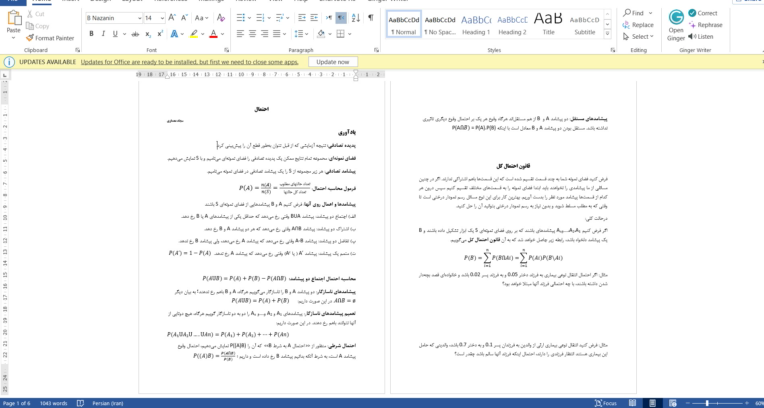Image resolution: width=764 pixels, height=408 pixels.
Task: Align text right
Action: point(265,34)
